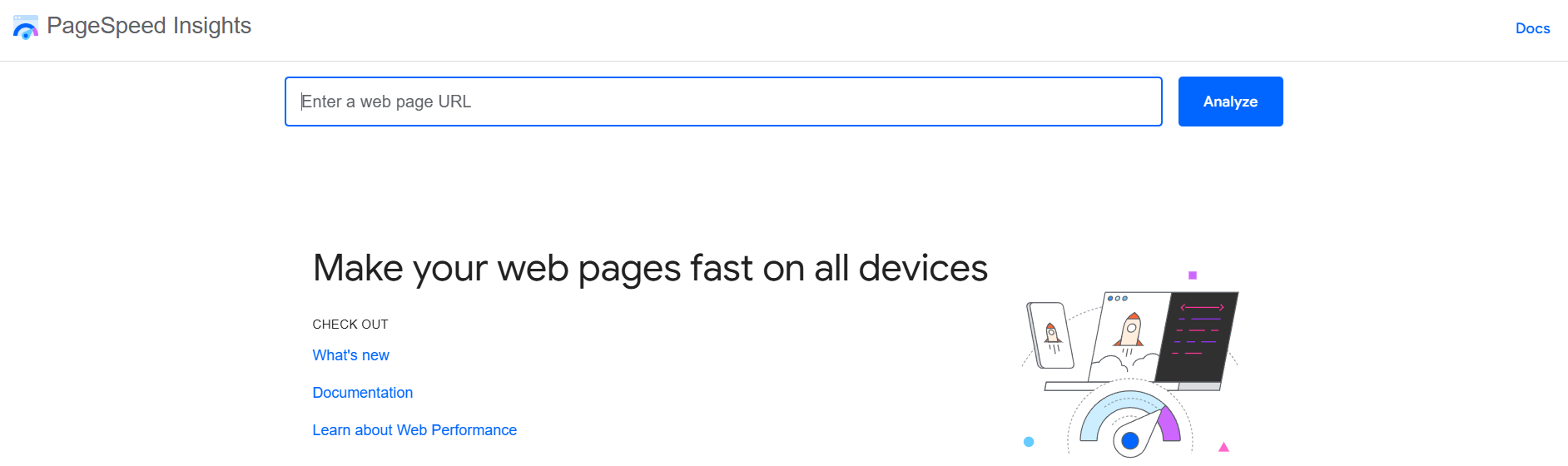Screen dimensions: 1568x466
Task: Click the PageSpeed Insights title text
Action: (x=149, y=26)
